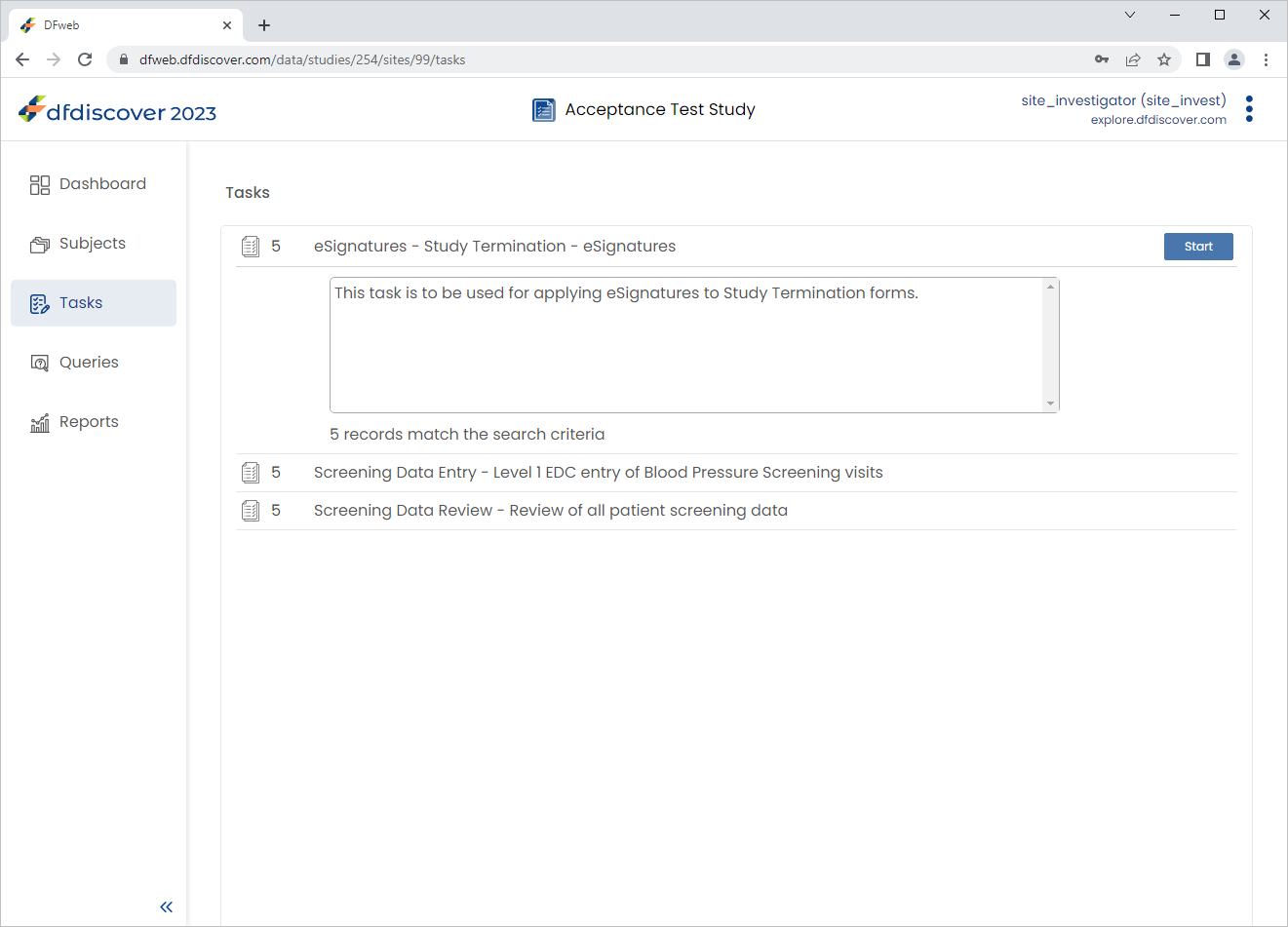Bookmark this page with the star icon
This screenshot has width=1288, height=927.
point(1164,59)
